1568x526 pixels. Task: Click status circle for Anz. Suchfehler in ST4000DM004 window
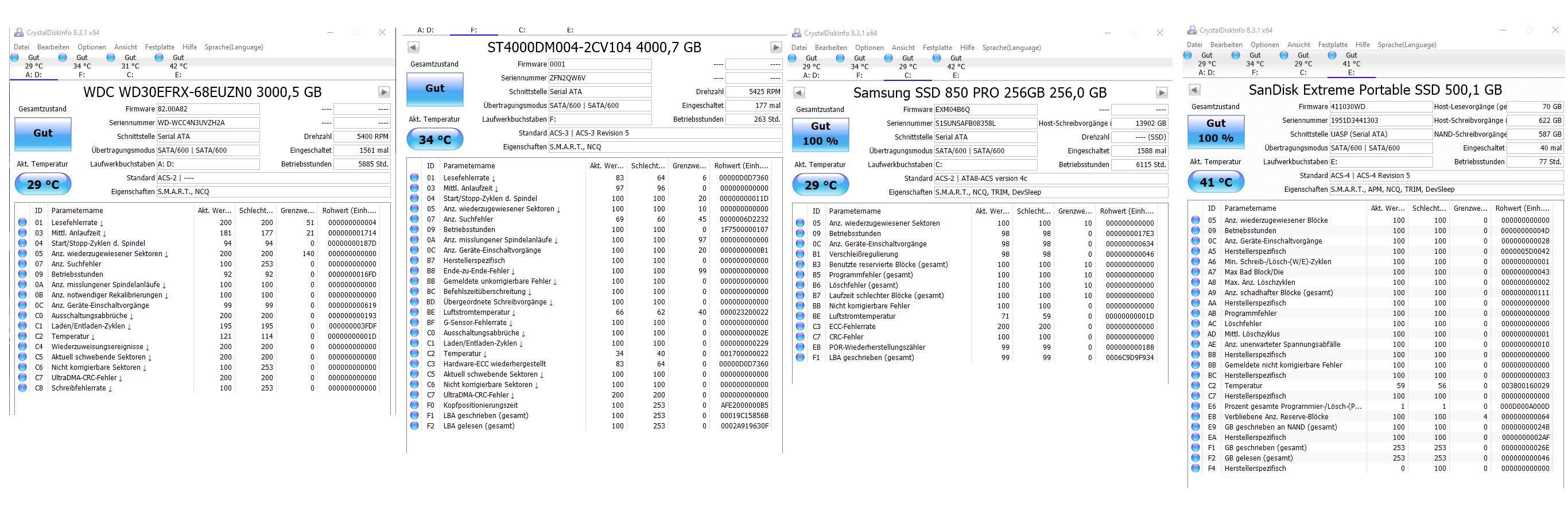pos(414,219)
